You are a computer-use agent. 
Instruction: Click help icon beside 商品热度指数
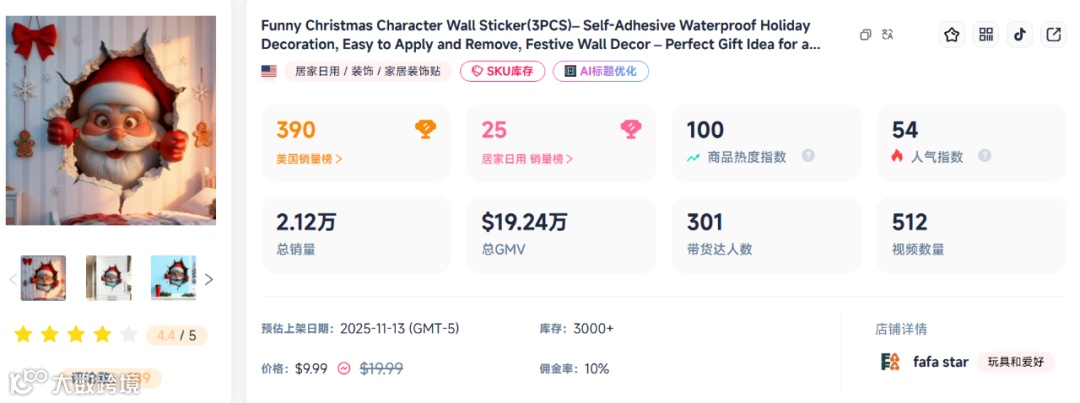pos(808,156)
